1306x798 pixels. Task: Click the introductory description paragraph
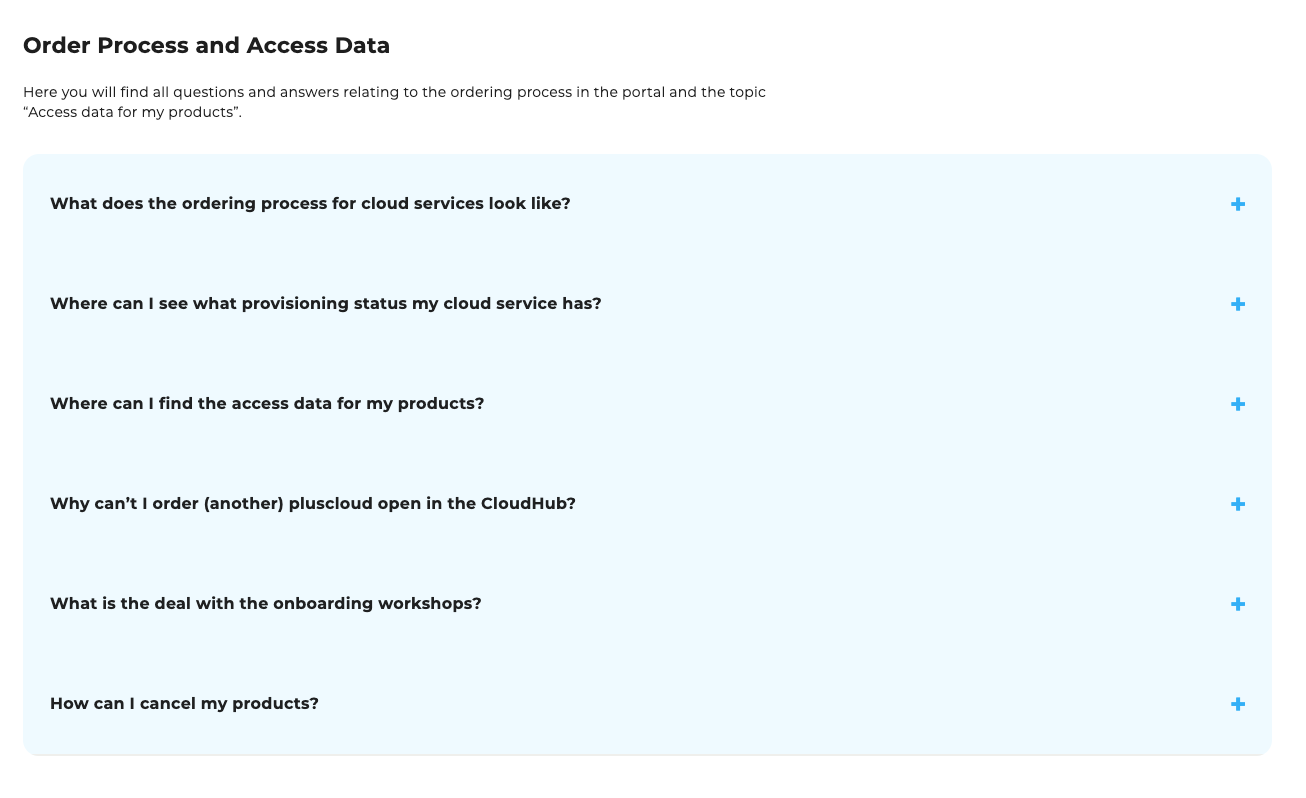[394, 101]
